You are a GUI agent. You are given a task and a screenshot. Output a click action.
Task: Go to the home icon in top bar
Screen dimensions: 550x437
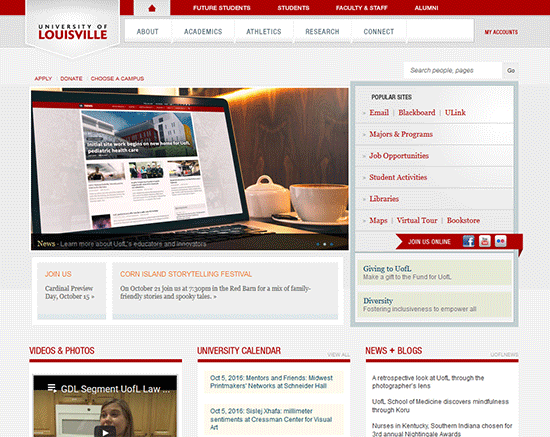(152, 8)
